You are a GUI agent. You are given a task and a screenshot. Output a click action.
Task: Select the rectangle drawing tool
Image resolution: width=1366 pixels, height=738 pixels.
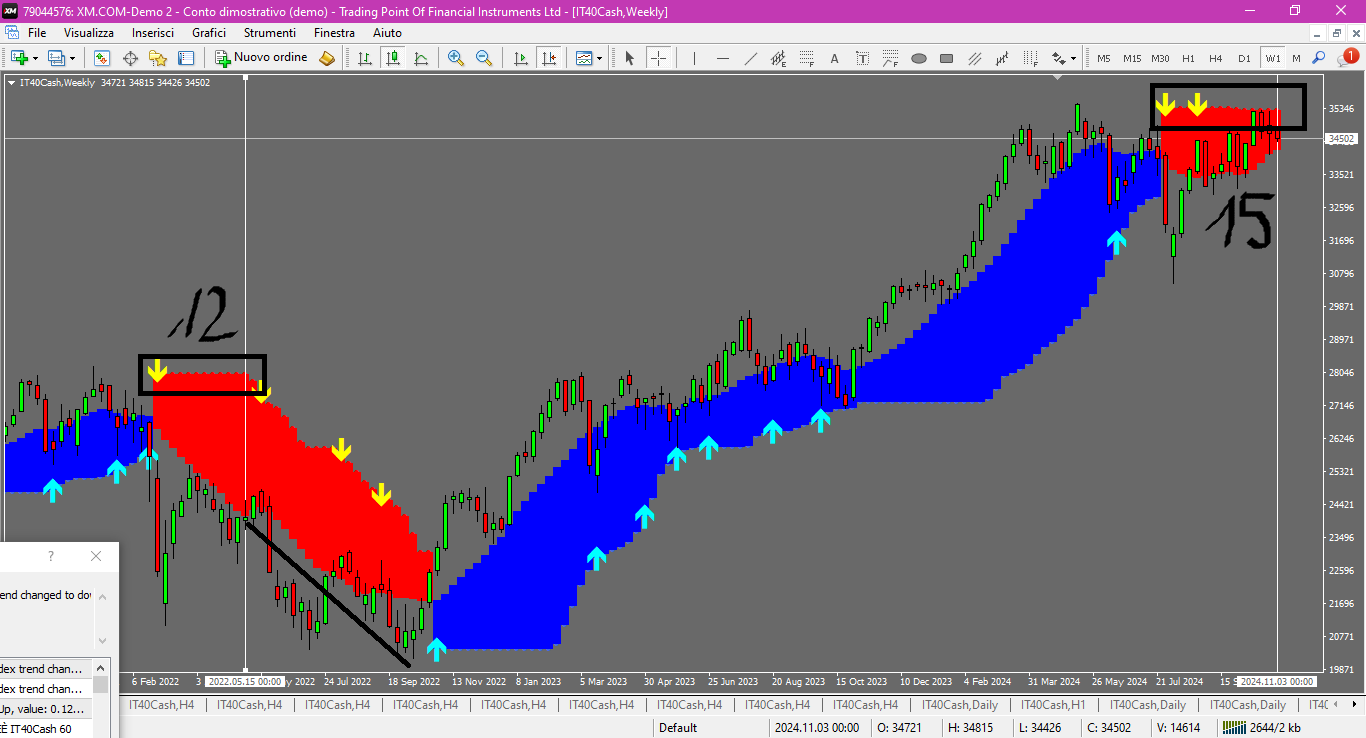(947, 58)
